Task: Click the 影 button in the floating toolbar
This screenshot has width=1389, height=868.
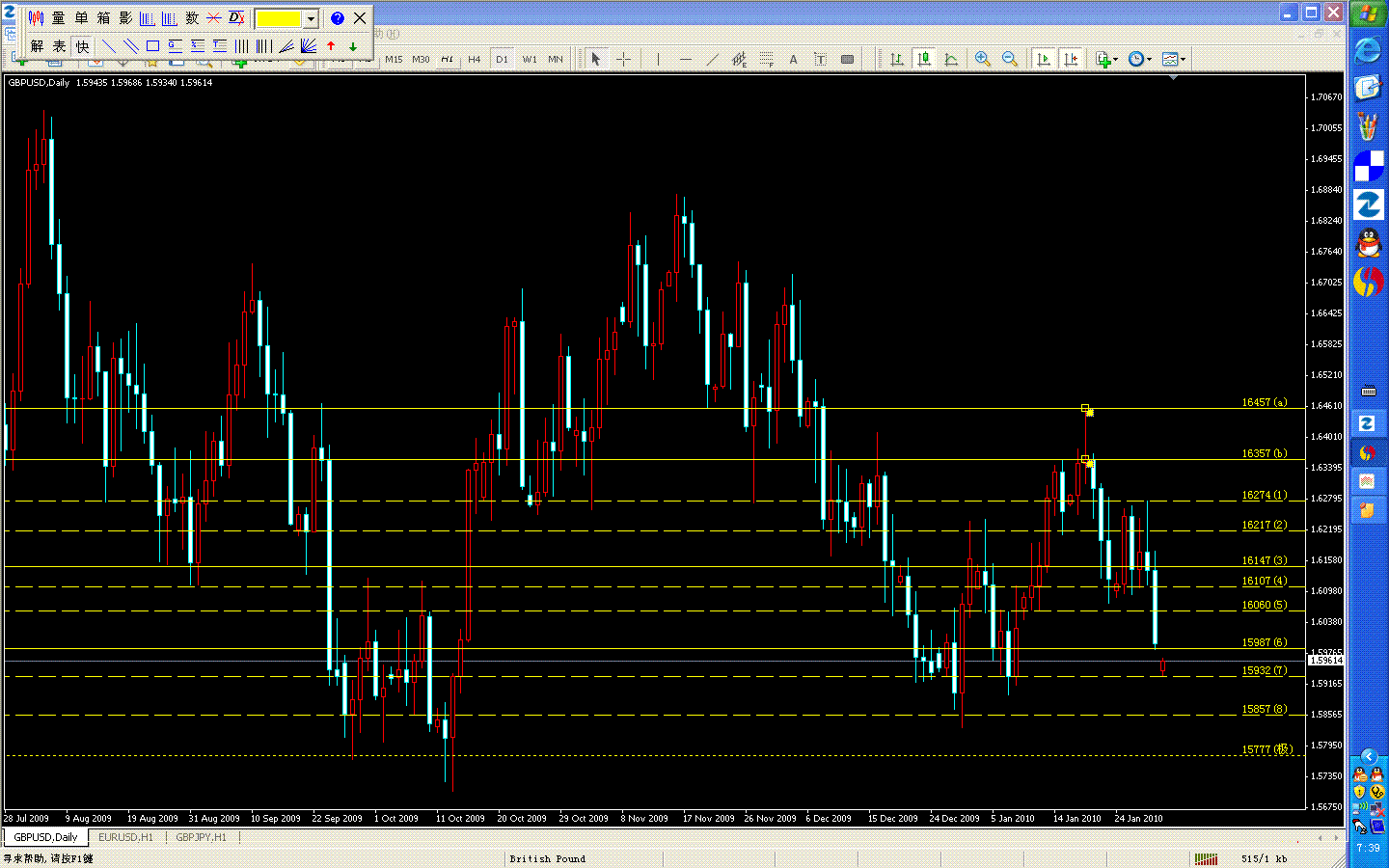Action: click(125, 18)
